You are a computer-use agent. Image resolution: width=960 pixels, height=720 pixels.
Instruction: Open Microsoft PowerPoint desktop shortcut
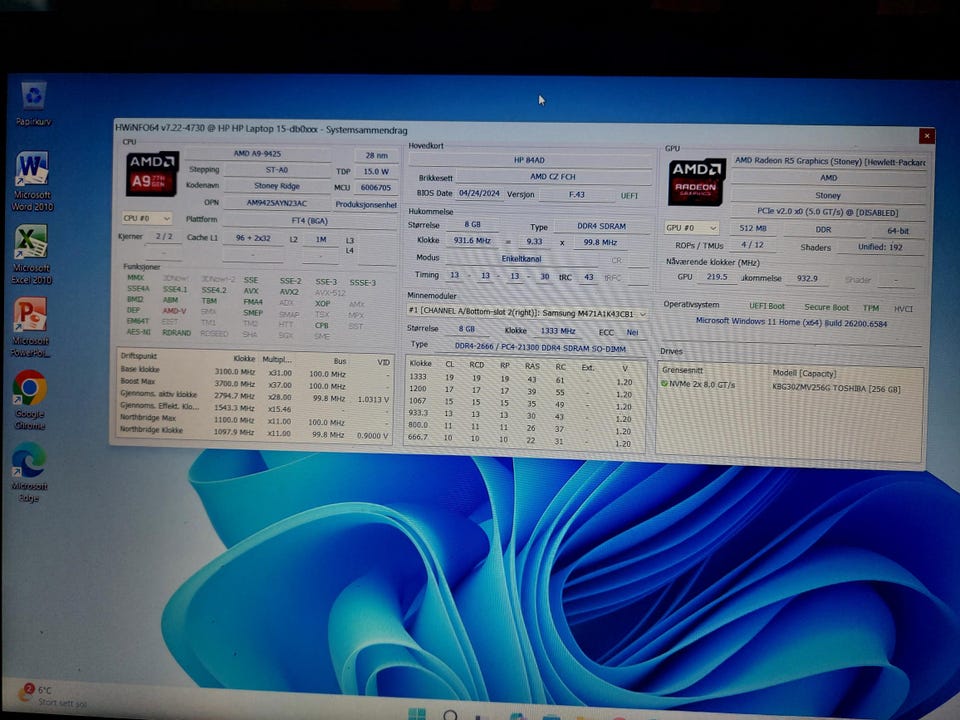click(31, 327)
